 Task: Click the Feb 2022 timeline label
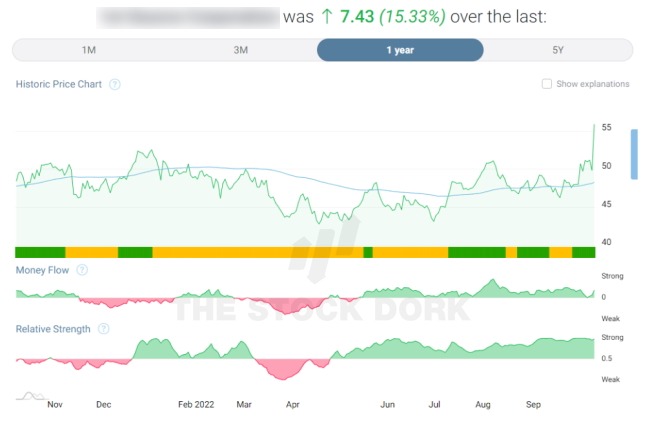point(198,405)
